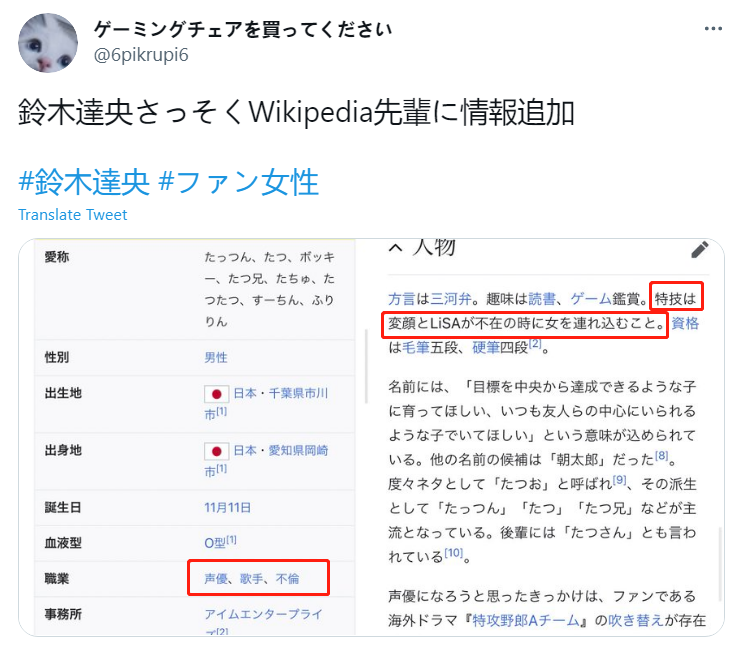Open the 日本・愛知県岡崎 hometown link
The image size is (741, 645).
(x=281, y=450)
